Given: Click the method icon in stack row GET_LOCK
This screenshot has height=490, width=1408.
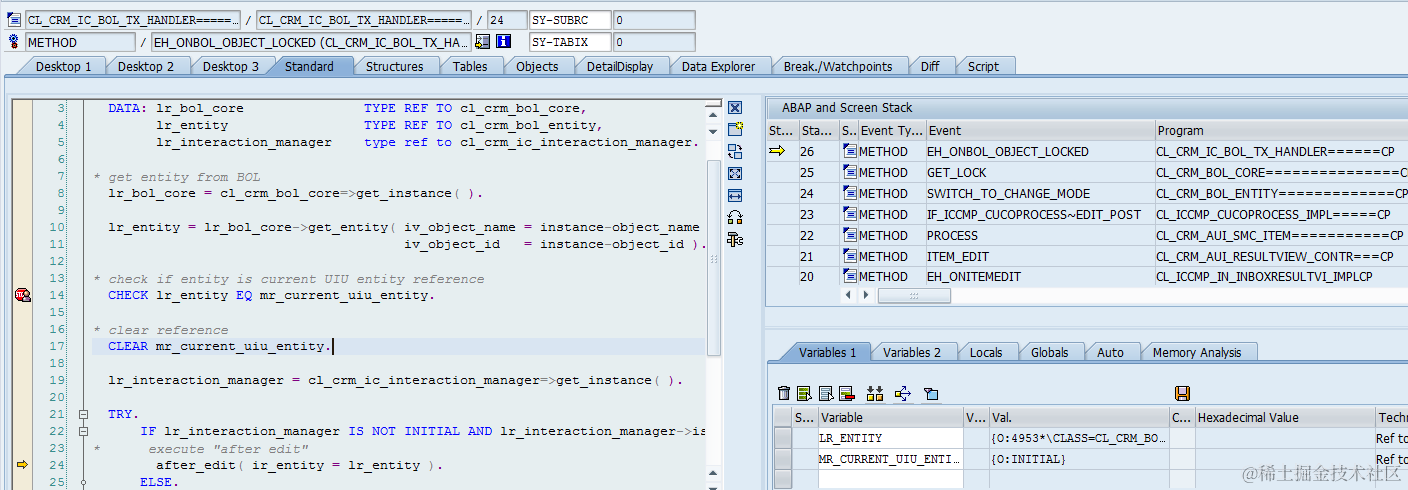Looking at the screenshot, I should (849, 173).
